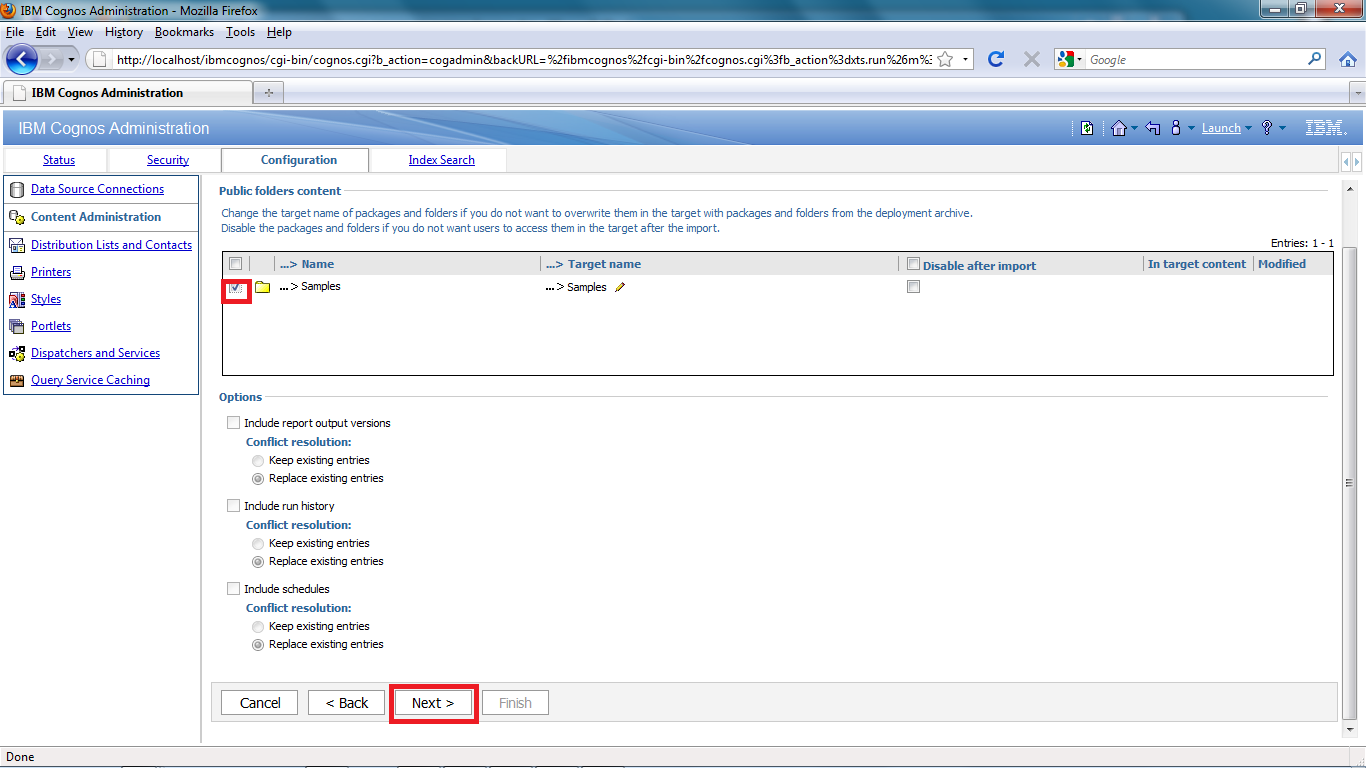Enable Include run history checkbox
The height and width of the screenshot is (768, 1366).
click(234, 506)
